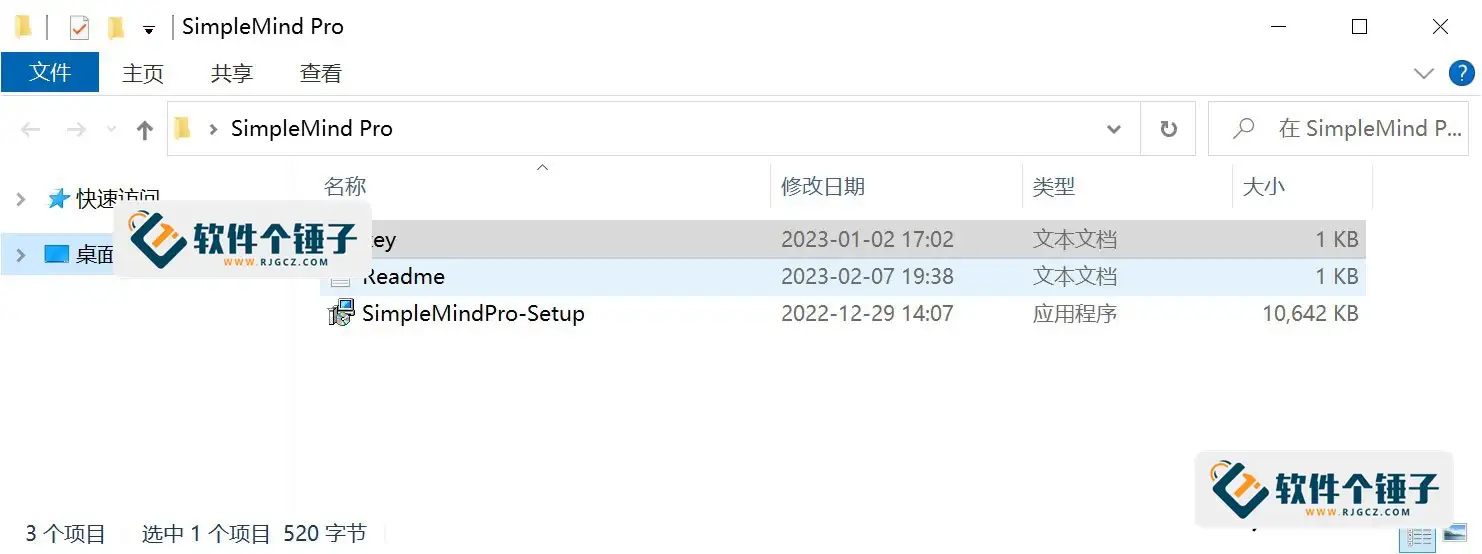
Task: Open the 文件 menu tab
Action: (x=50, y=73)
